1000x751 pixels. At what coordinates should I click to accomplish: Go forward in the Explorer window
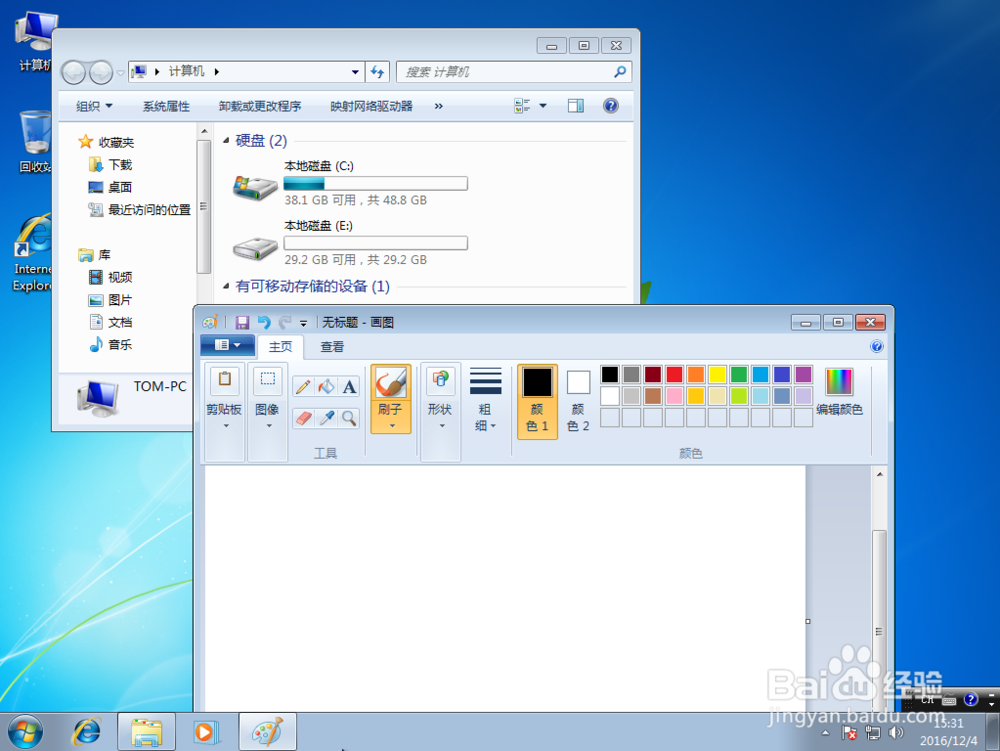point(101,72)
